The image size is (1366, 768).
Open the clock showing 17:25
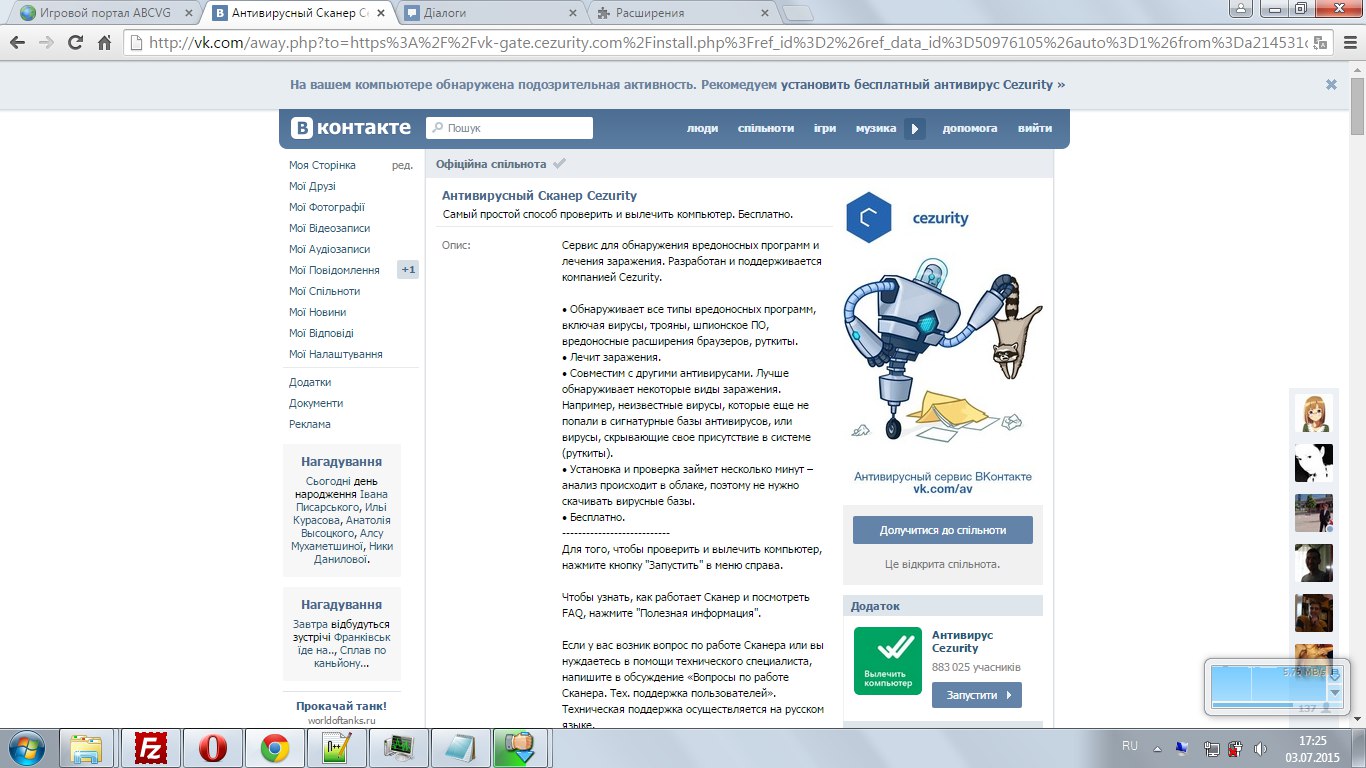[x=1312, y=748]
